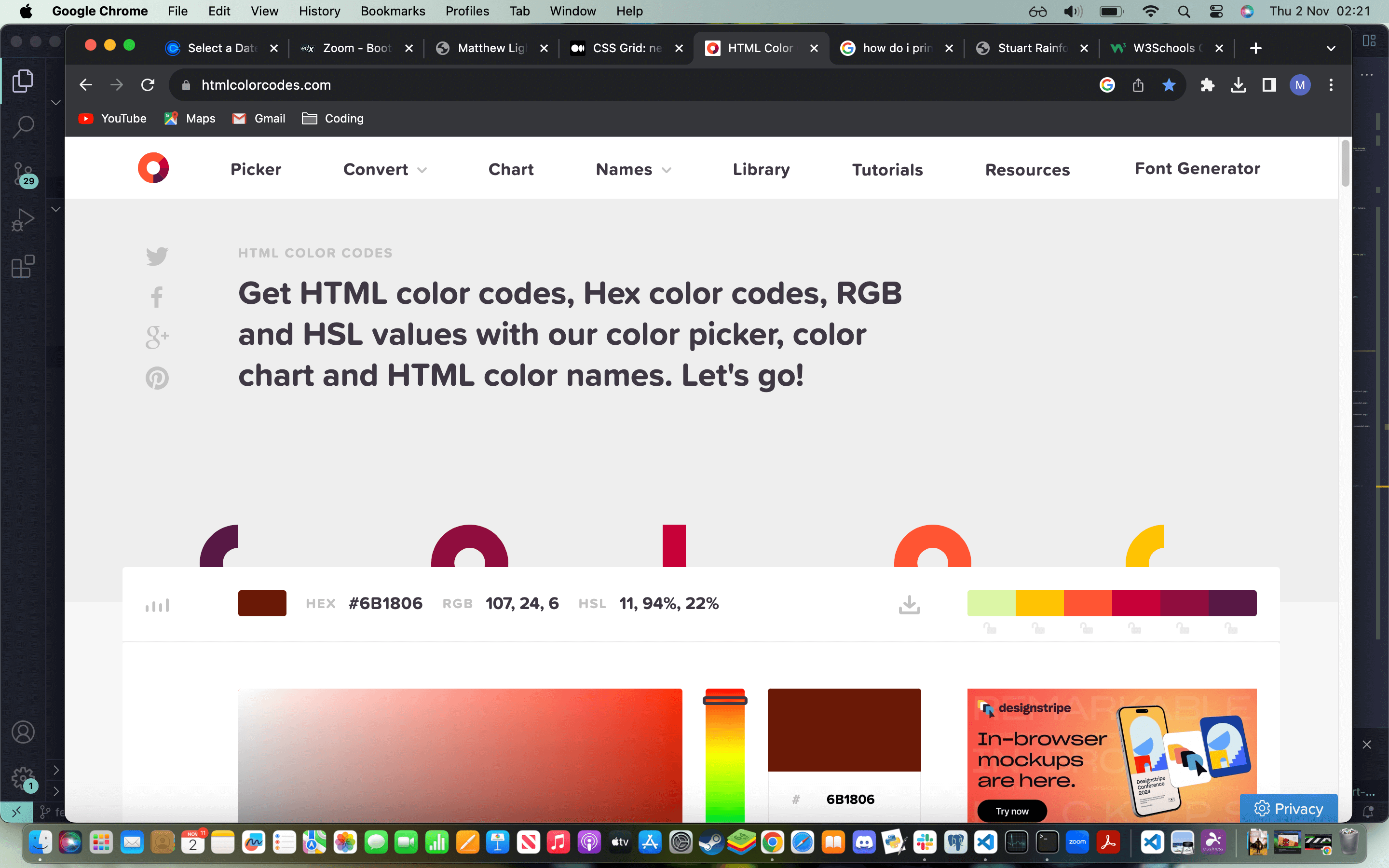Click the HTML Color Codes logo
Viewport: 1389px width, 868px height.
point(153,168)
